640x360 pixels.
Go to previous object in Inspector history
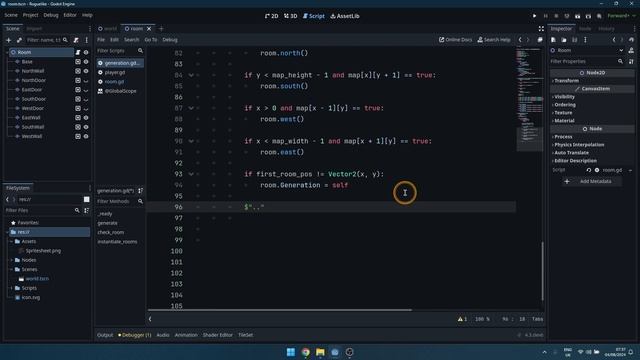pos(614,40)
